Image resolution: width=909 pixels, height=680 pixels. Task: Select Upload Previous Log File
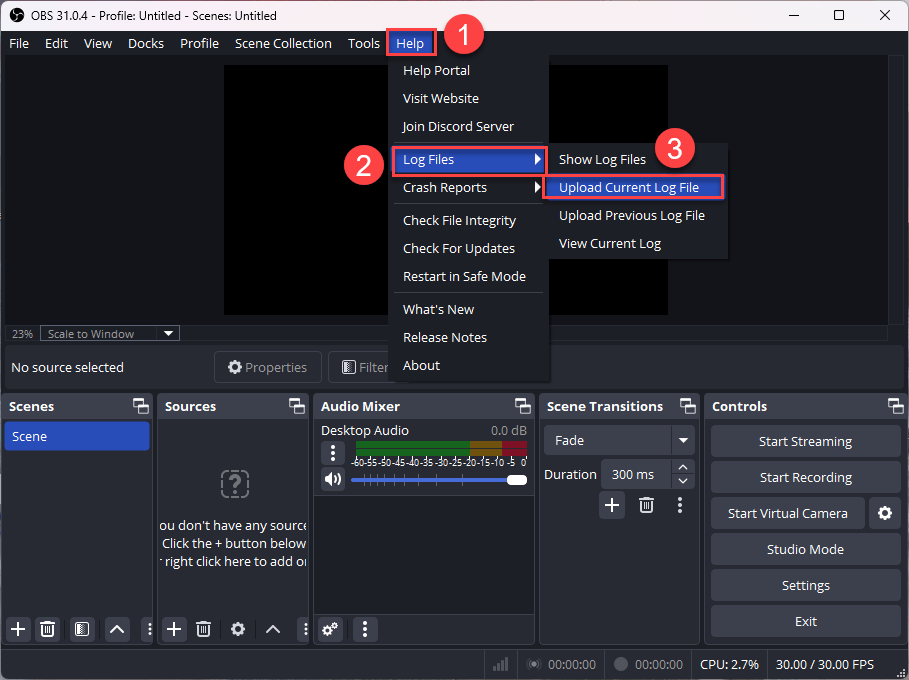pyautogui.click(x=637, y=216)
